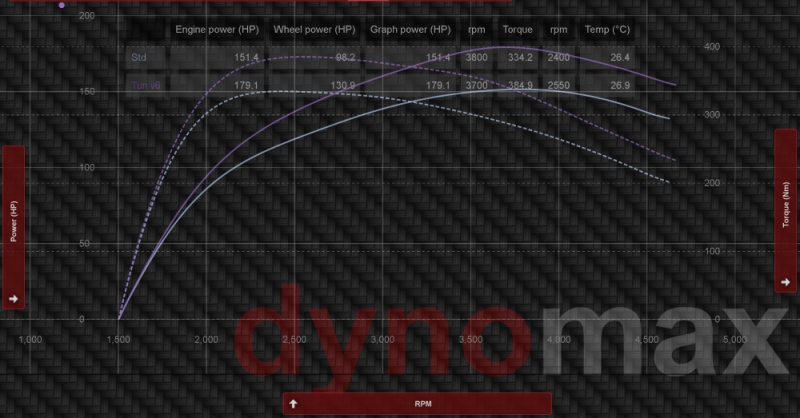Click the Temp (°C) column header
The width and height of the screenshot is (800, 418).
(x=607, y=30)
